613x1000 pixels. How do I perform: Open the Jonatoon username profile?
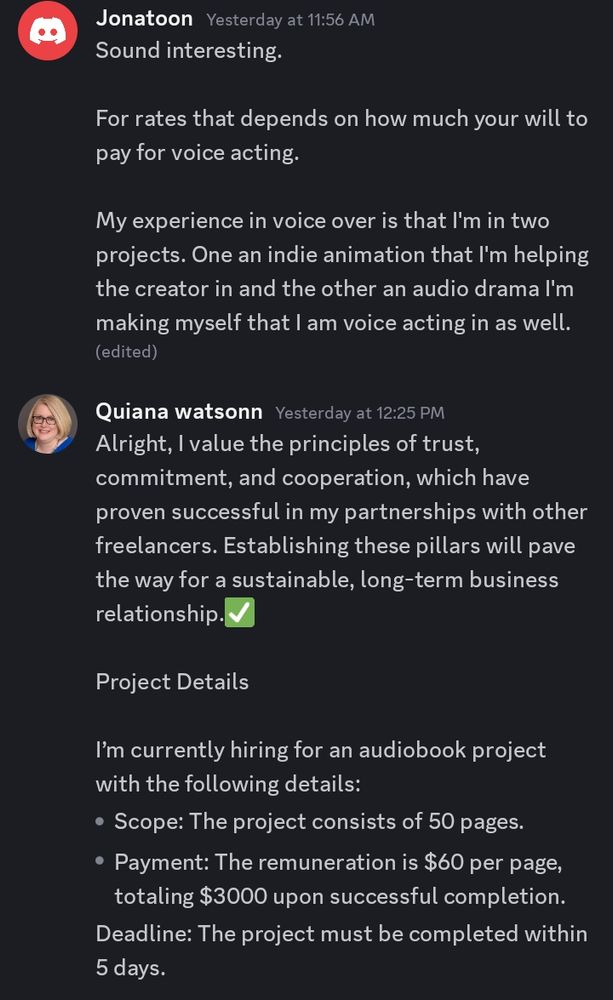pos(145,18)
